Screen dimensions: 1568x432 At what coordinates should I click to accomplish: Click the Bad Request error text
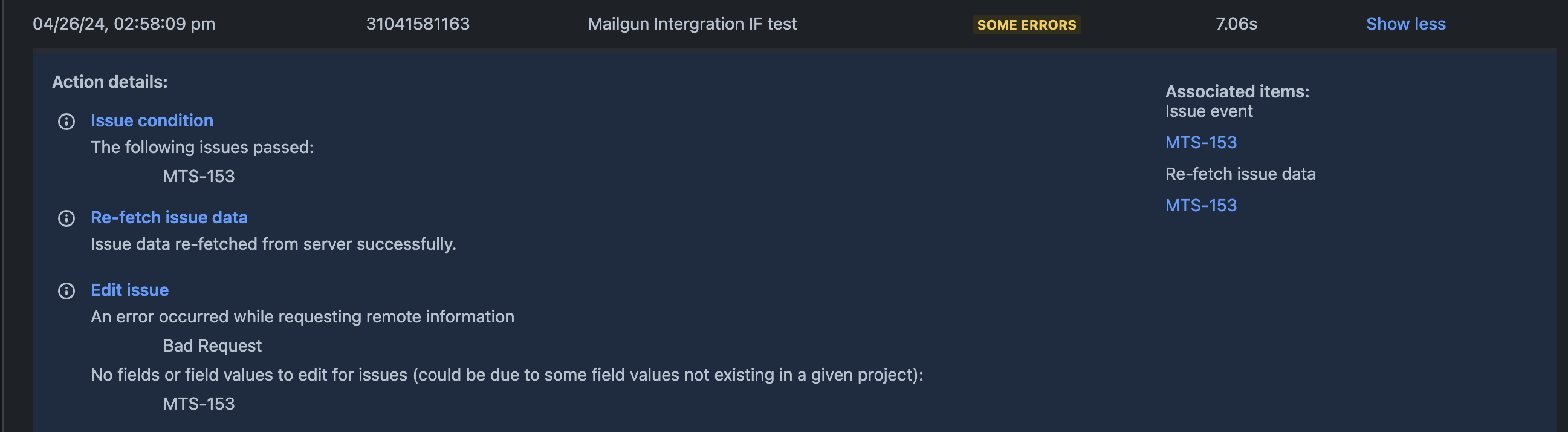pos(212,345)
